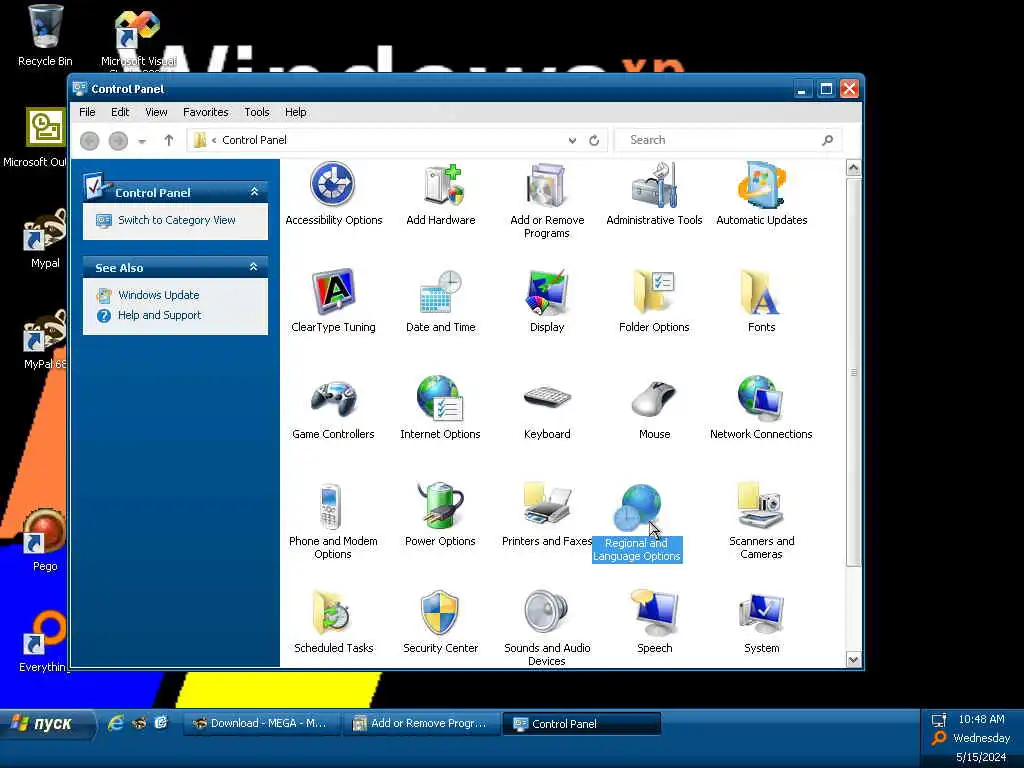
Task: Select Add or Remove Programs icon in Control Panel
Action: (547, 200)
